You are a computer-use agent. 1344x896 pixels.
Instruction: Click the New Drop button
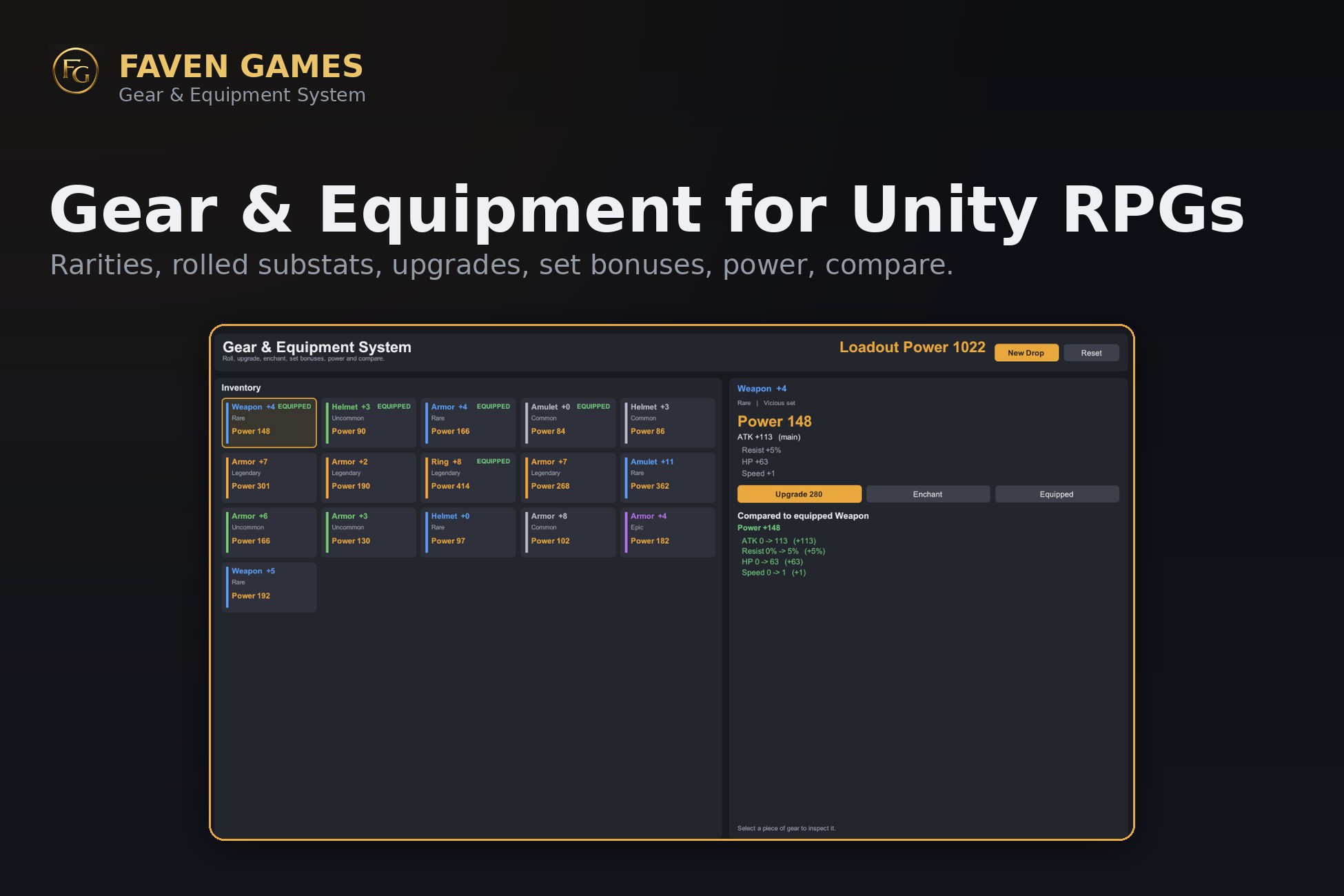coord(1026,353)
